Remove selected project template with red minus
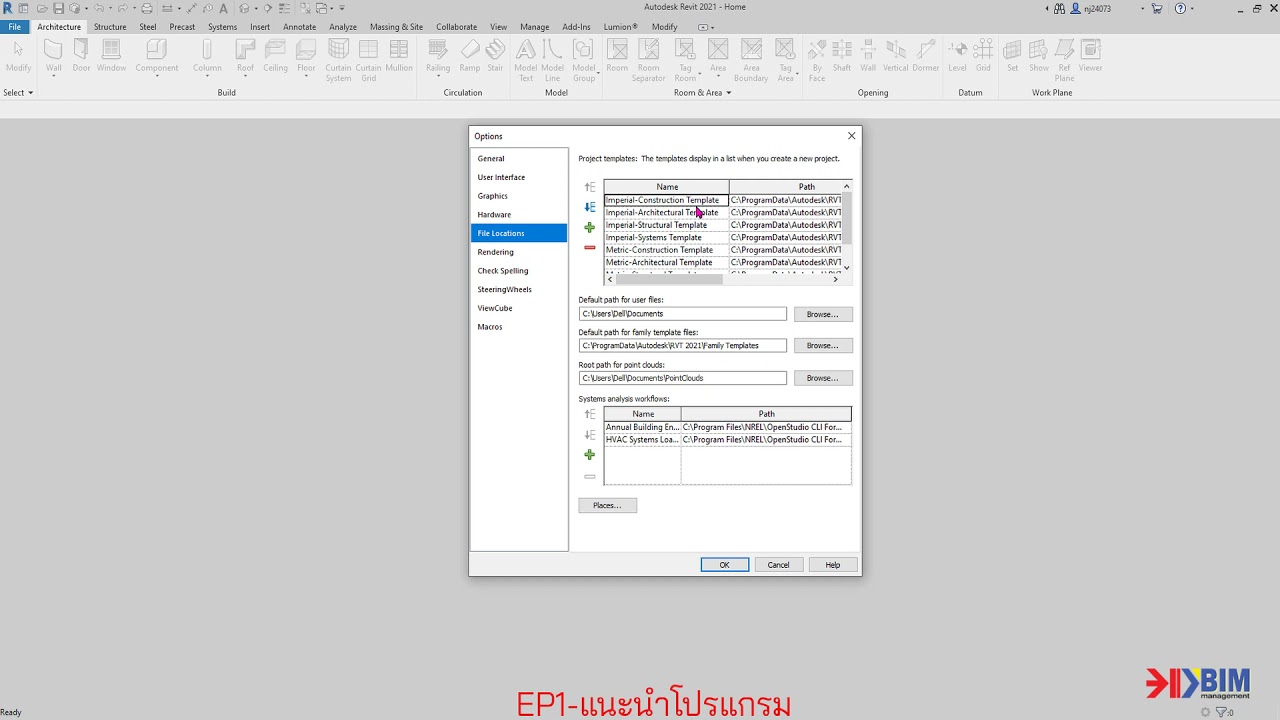 tap(590, 247)
